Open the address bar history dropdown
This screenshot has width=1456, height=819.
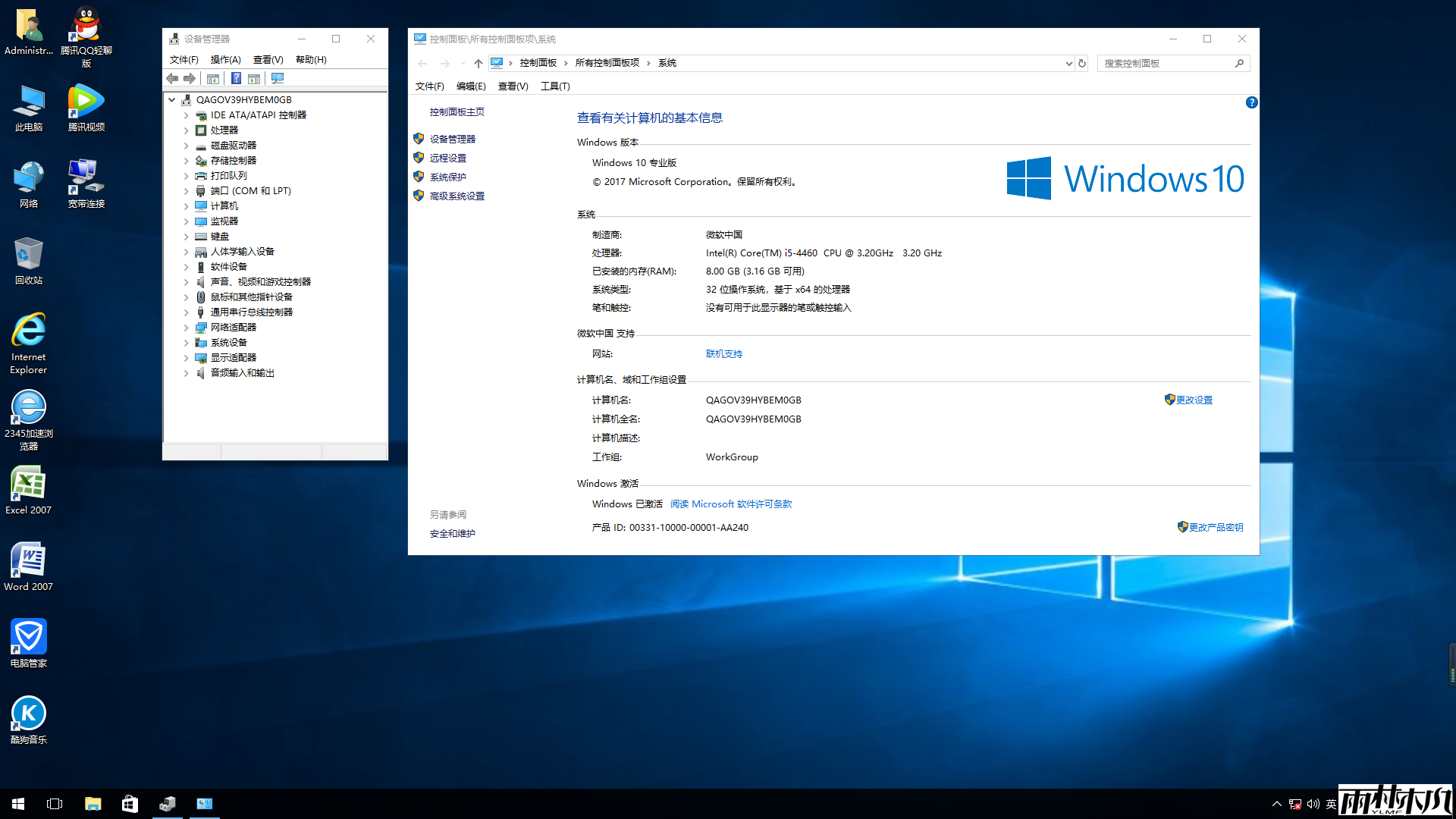coord(1068,63)
